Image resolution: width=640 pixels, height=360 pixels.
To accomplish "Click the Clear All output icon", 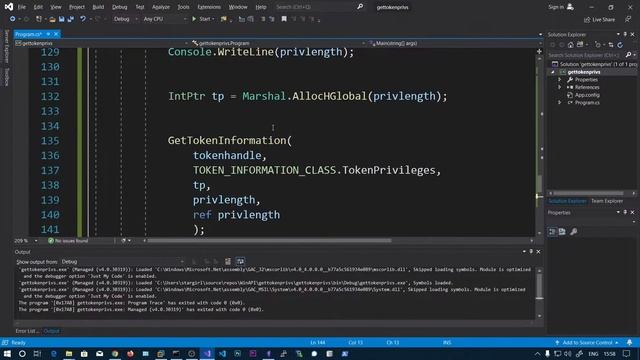I will click(x=228, y=262).
